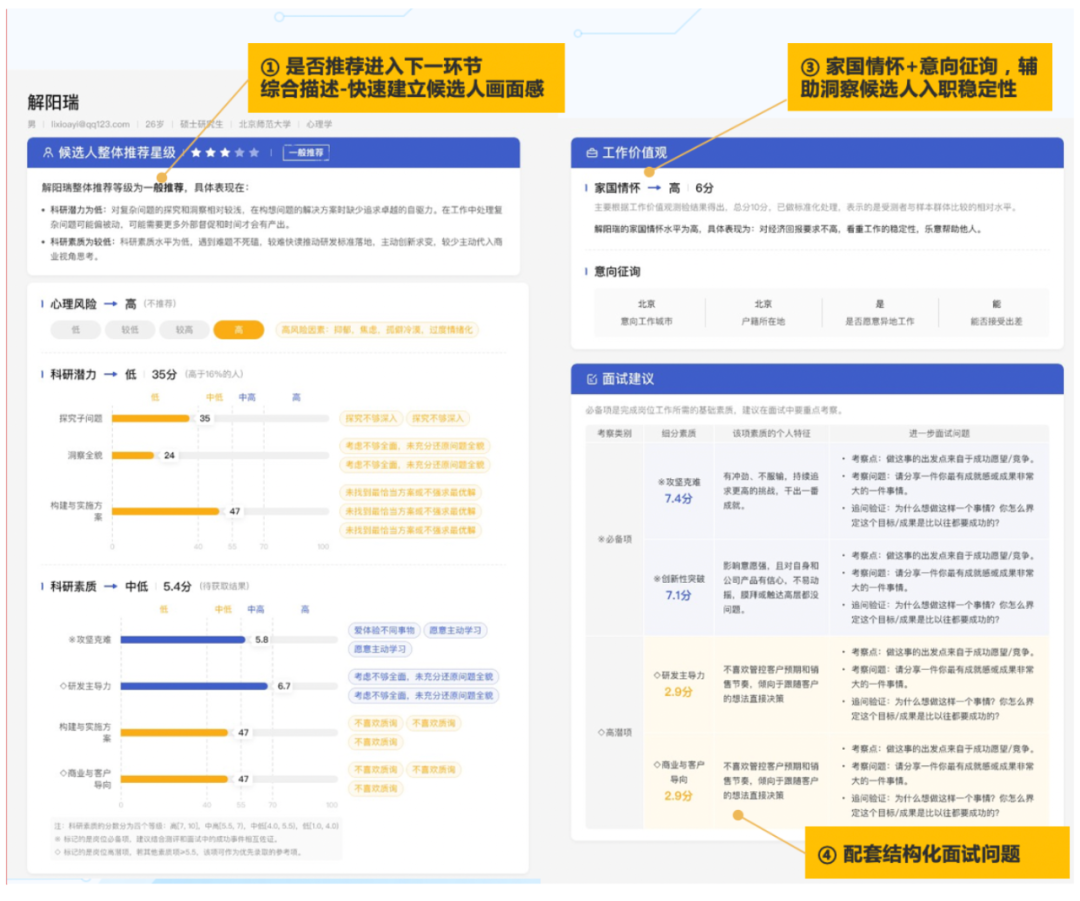The height and width of the screenshot is (901, 1080).
Task: Click the 一般推荐 badge in the header
Action: click(x=306, y=153)
